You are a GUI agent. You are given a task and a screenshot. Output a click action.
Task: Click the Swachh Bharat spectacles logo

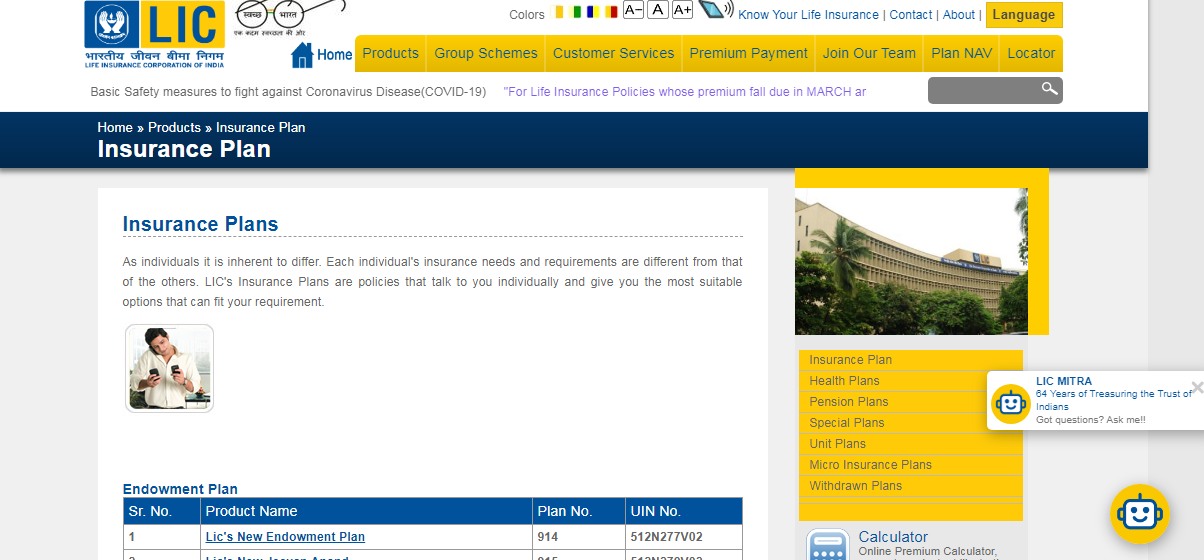[x=288, y=18]
